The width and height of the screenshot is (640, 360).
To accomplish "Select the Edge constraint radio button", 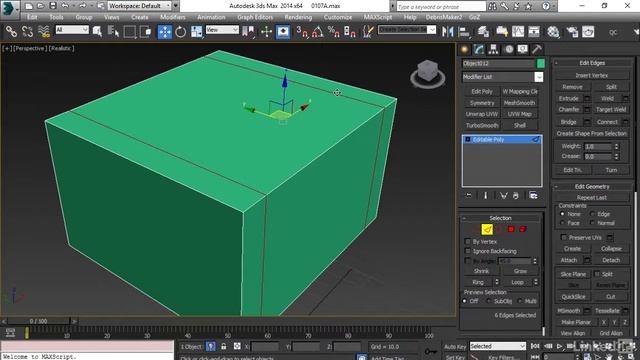I will click(x=592, y=214).
